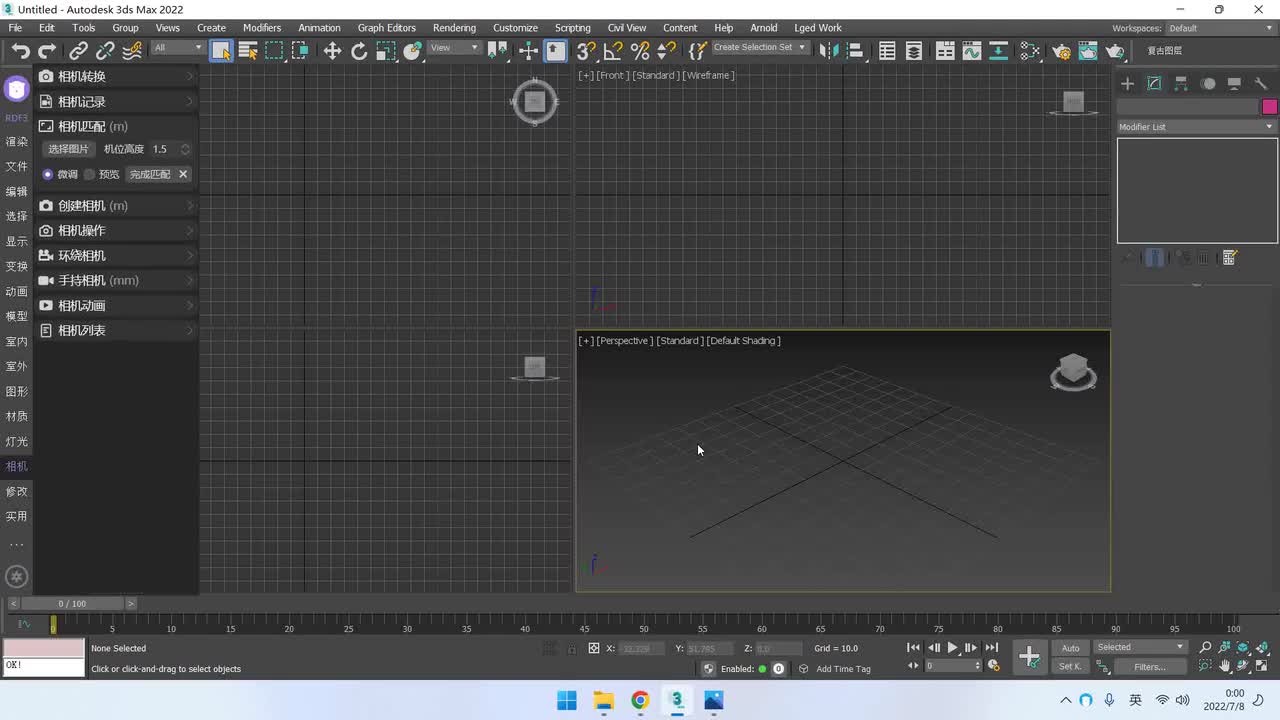Screen dimensions: 1280x720
Task: Click the 完成匹配 button
Action: (x=150, y=174)
